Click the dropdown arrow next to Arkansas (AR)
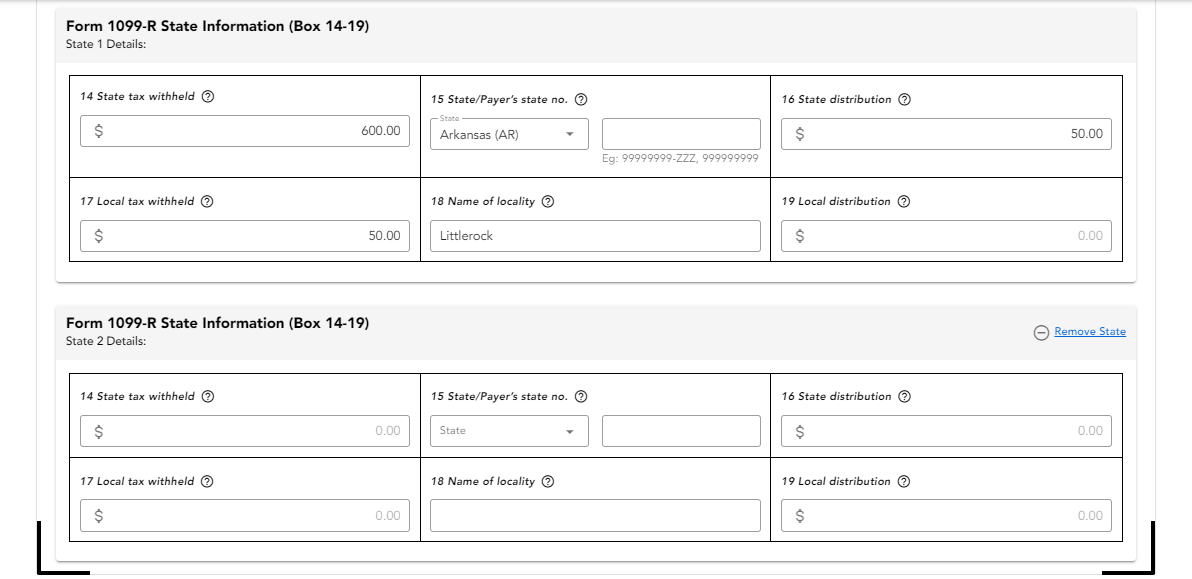This screenshot has width=1192, height=579. pyautogui.click(x=570, y=133)
